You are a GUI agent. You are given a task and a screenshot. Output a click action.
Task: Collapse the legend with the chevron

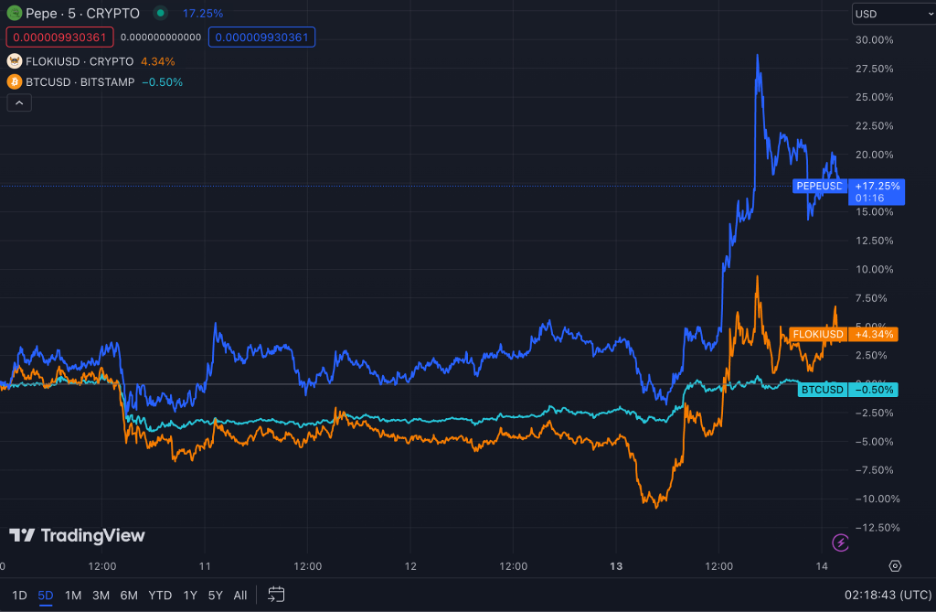coord(19,103)
